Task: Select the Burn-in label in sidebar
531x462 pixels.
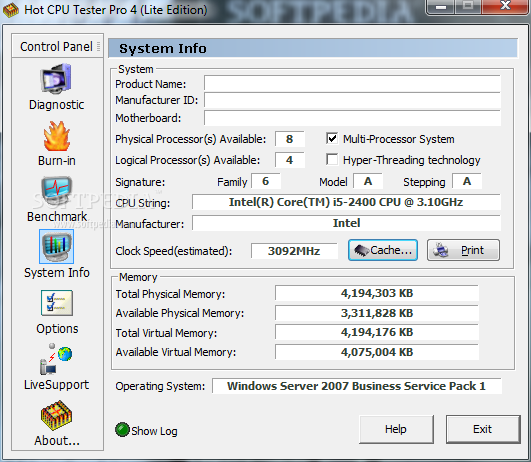Action: click(x=57, y=161)
